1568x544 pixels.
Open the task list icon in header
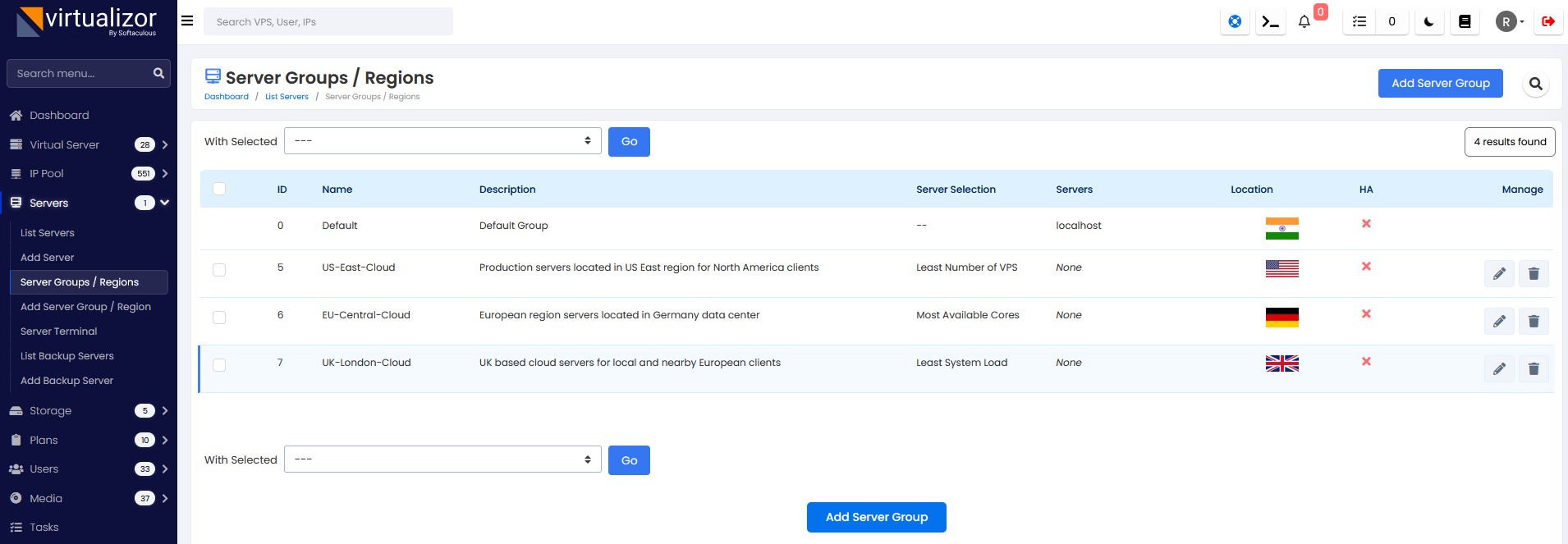[x=1359, y=22]
